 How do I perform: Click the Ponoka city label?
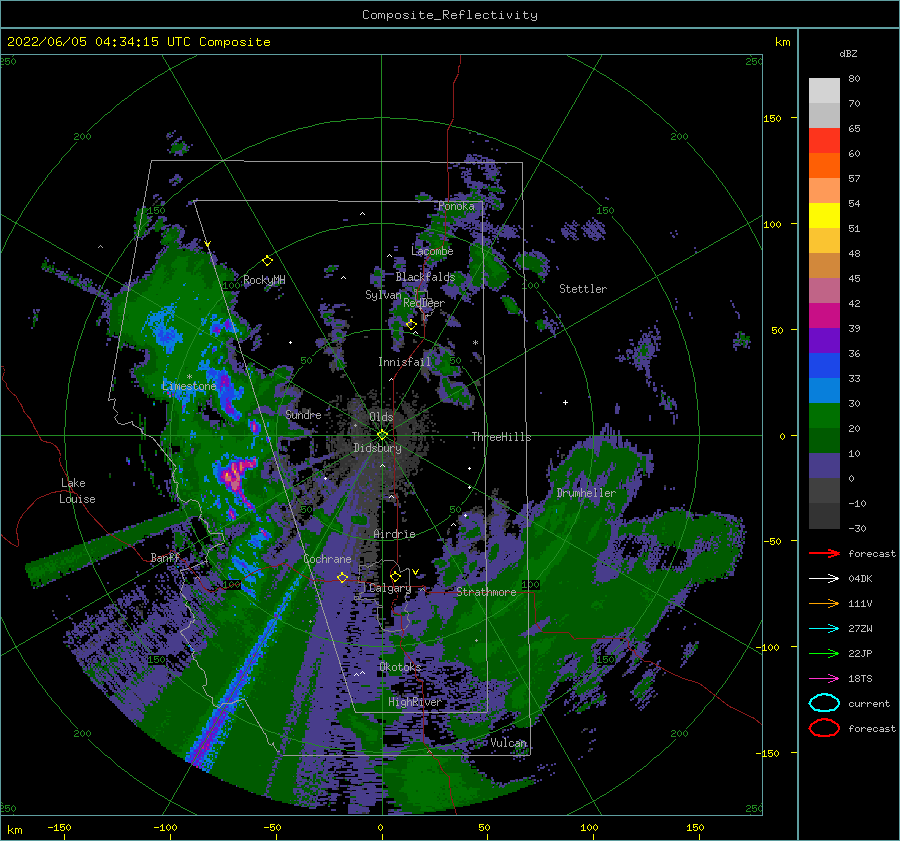pos(456,206)
